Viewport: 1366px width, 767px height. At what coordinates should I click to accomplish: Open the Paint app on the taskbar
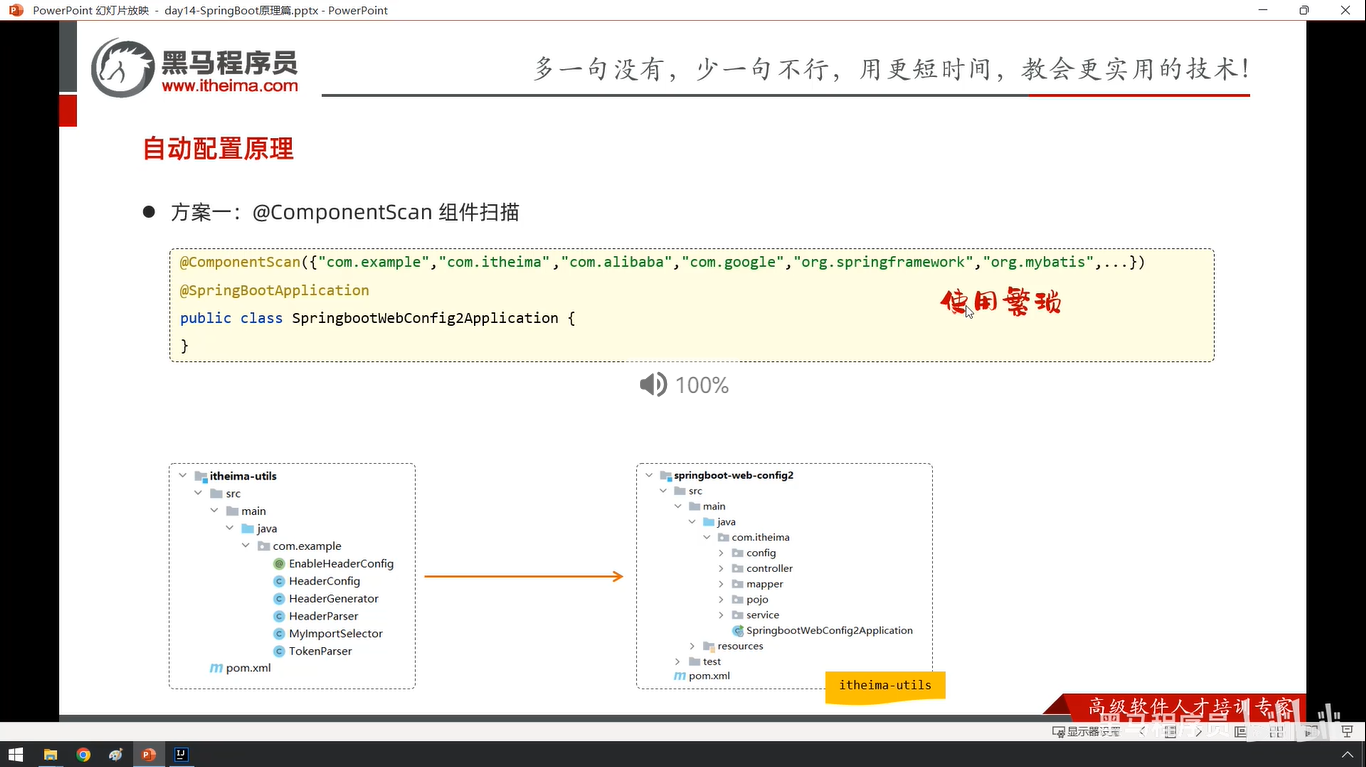pyautogui.click(x=116, y=755)
